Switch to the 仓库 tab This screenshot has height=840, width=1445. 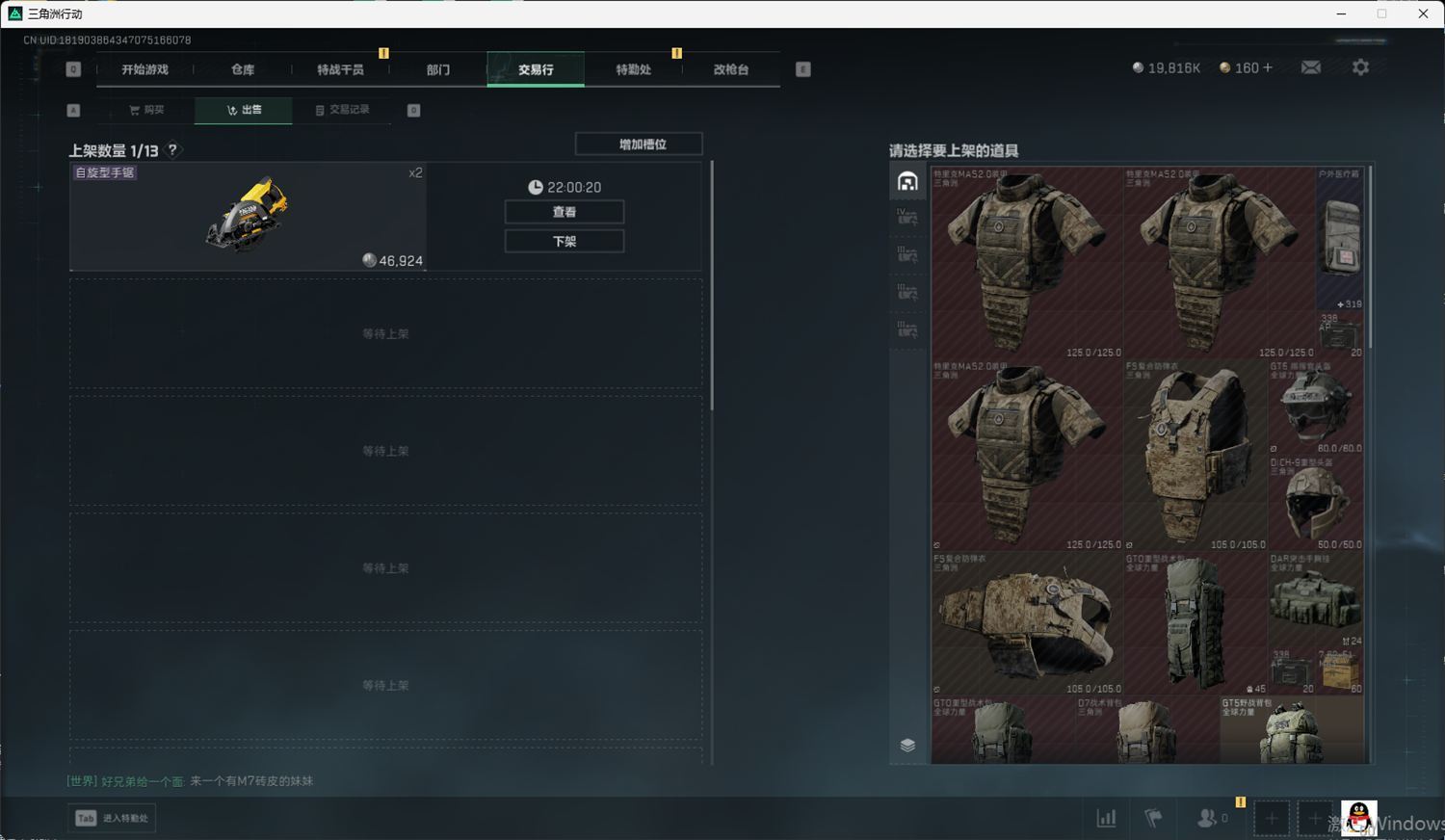point(243,69)
